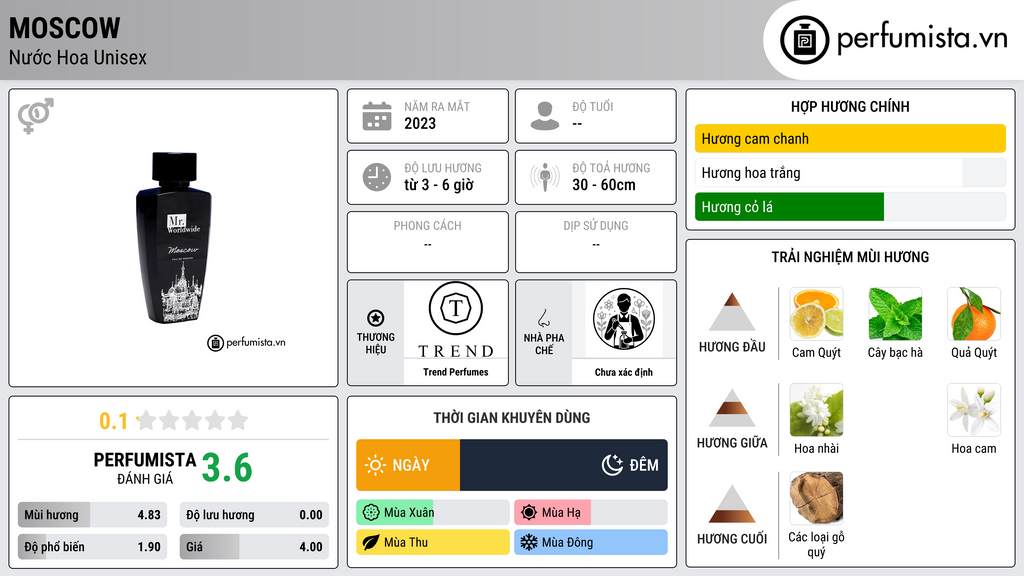1024x576 pixels.
Task: Click the 0.1 user rating value
Action: 114,421
